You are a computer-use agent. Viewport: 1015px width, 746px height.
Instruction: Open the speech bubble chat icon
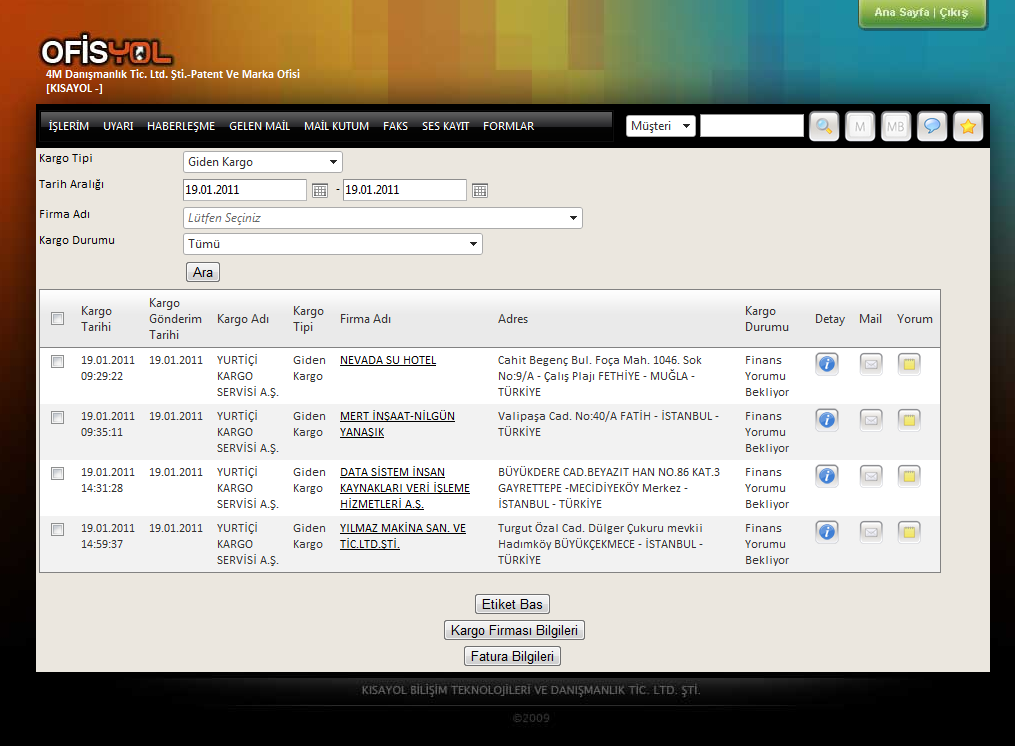tap(931, 126)
